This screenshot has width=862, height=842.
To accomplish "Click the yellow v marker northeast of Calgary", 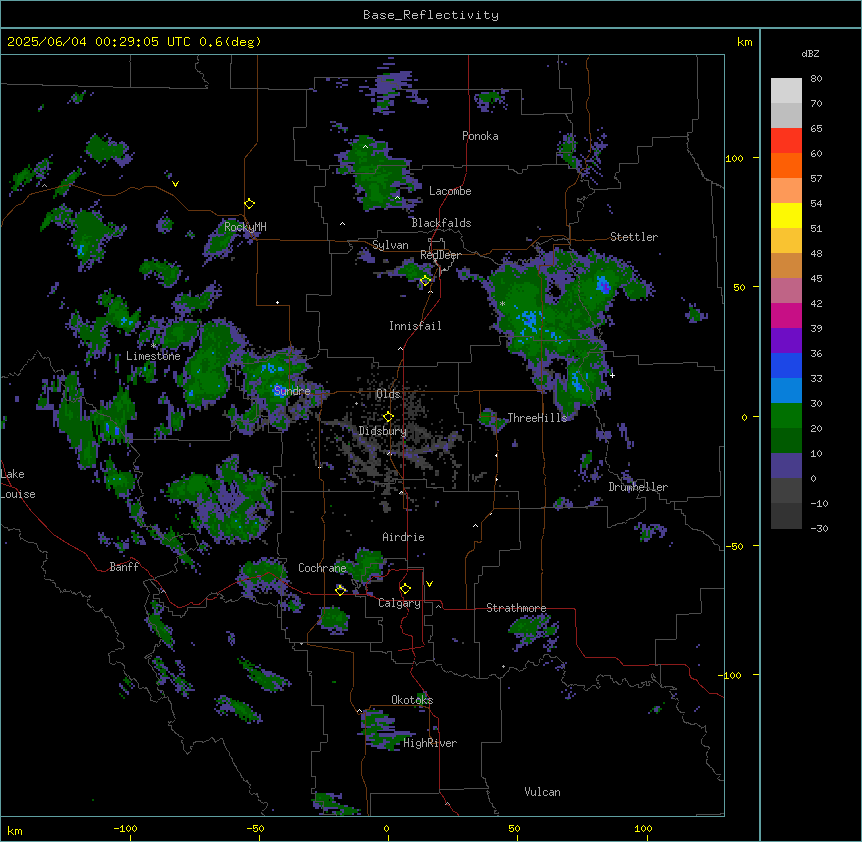I will tap(429, 584).
